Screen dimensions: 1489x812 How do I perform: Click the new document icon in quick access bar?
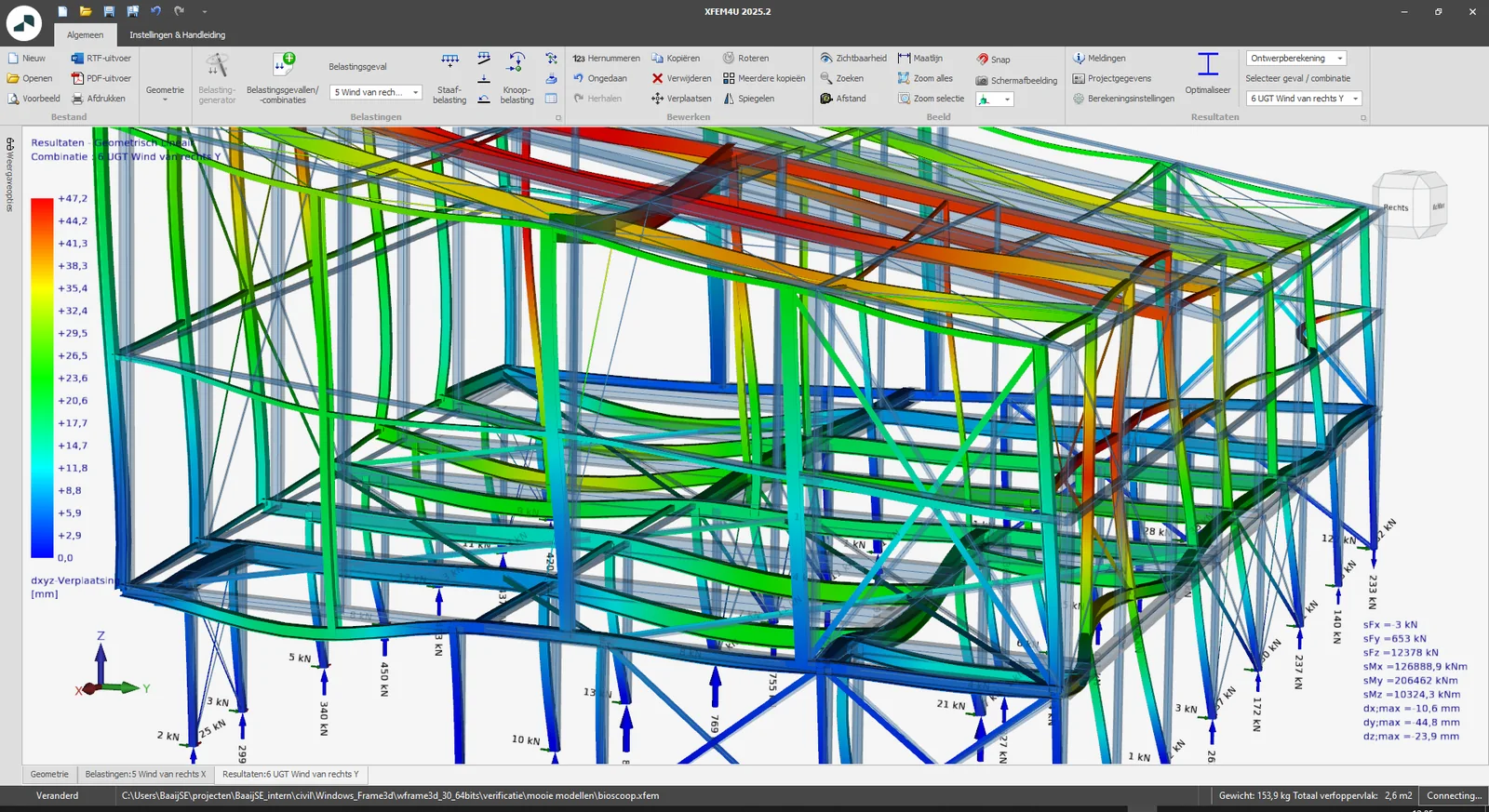point(62,11)
